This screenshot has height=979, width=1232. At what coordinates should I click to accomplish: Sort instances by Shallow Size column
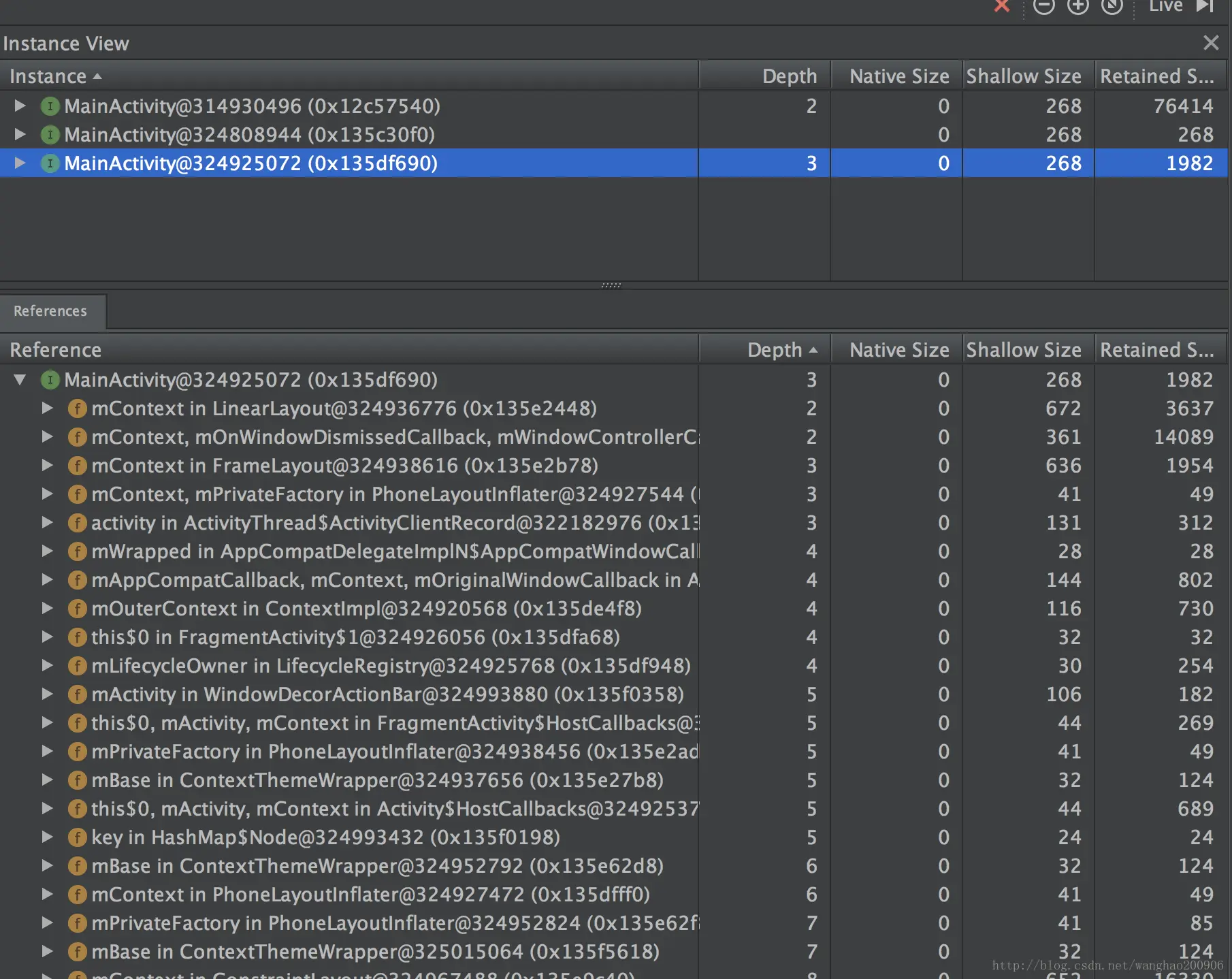click(x=1028, y=76)
